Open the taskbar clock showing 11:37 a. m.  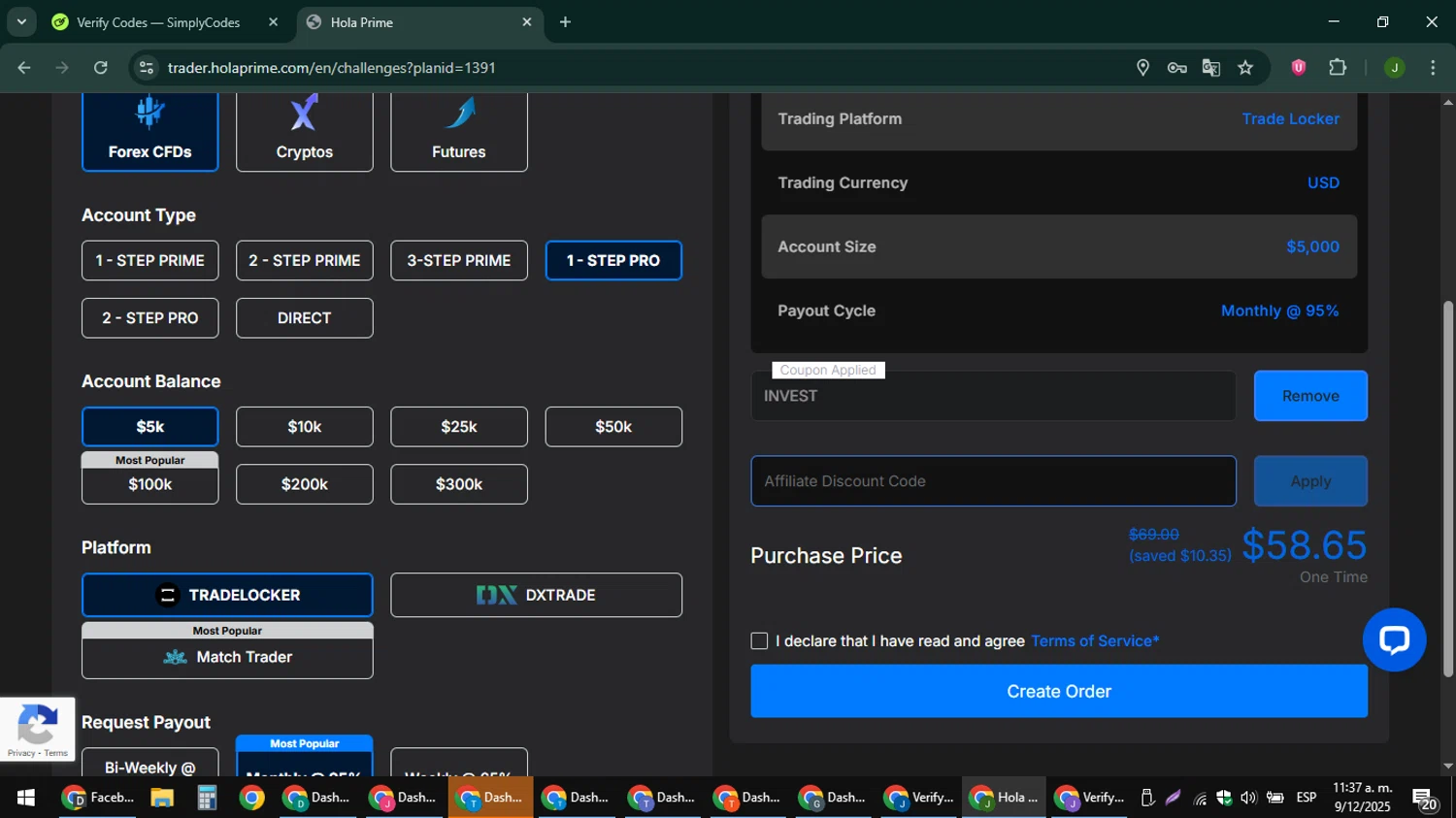pyautogui.click(x=1362, y=798)
